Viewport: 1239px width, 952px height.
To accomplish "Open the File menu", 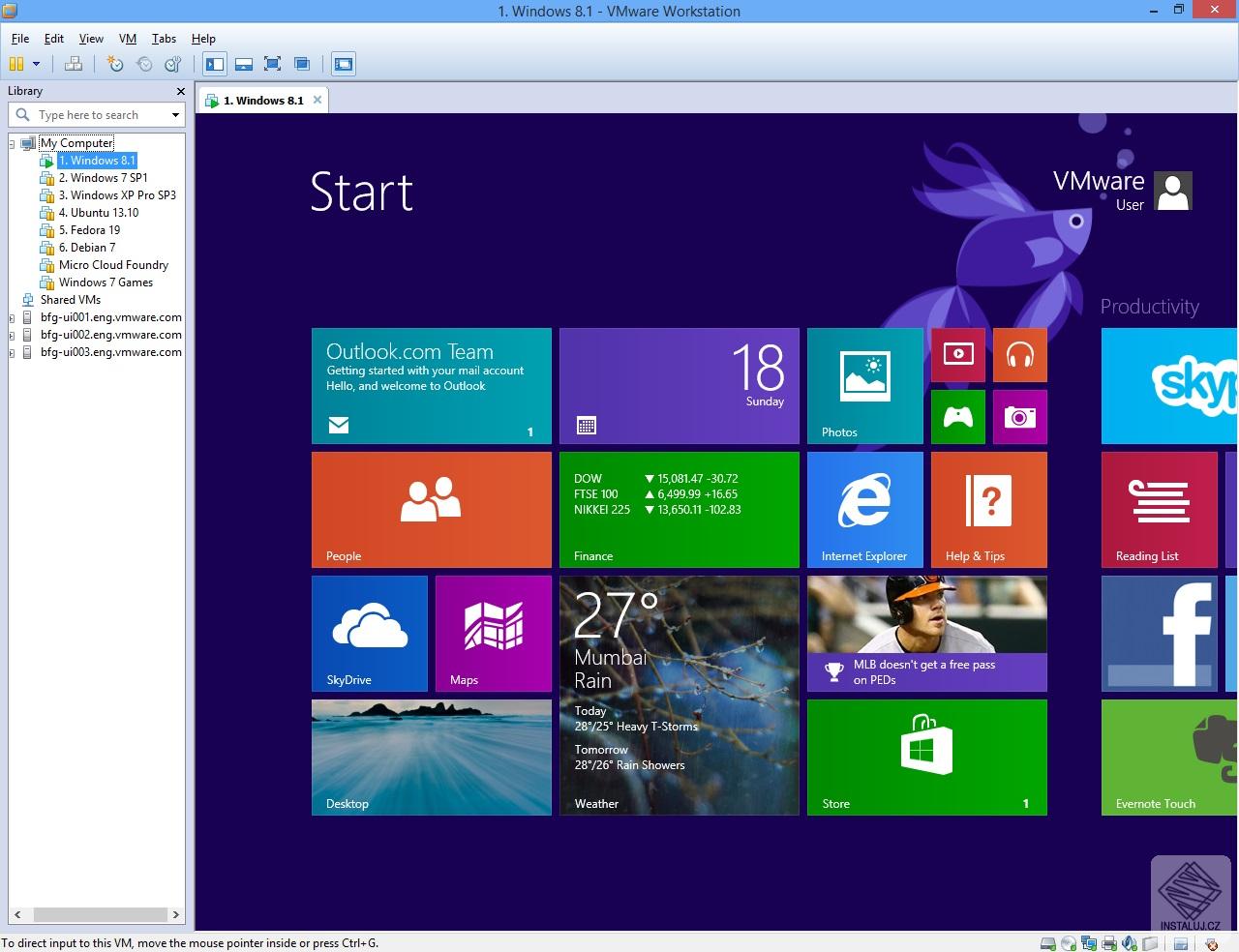I will click(x=20, y=39).
